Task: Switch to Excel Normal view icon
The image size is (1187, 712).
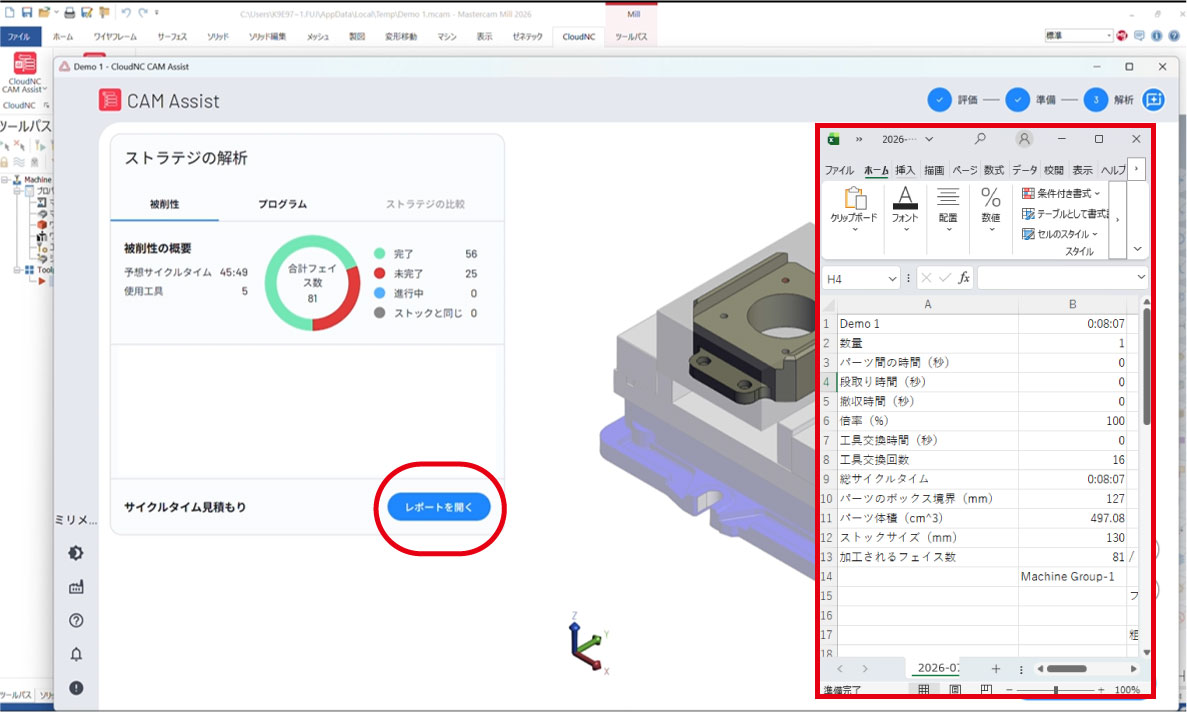Action: (x=924, y=689)
